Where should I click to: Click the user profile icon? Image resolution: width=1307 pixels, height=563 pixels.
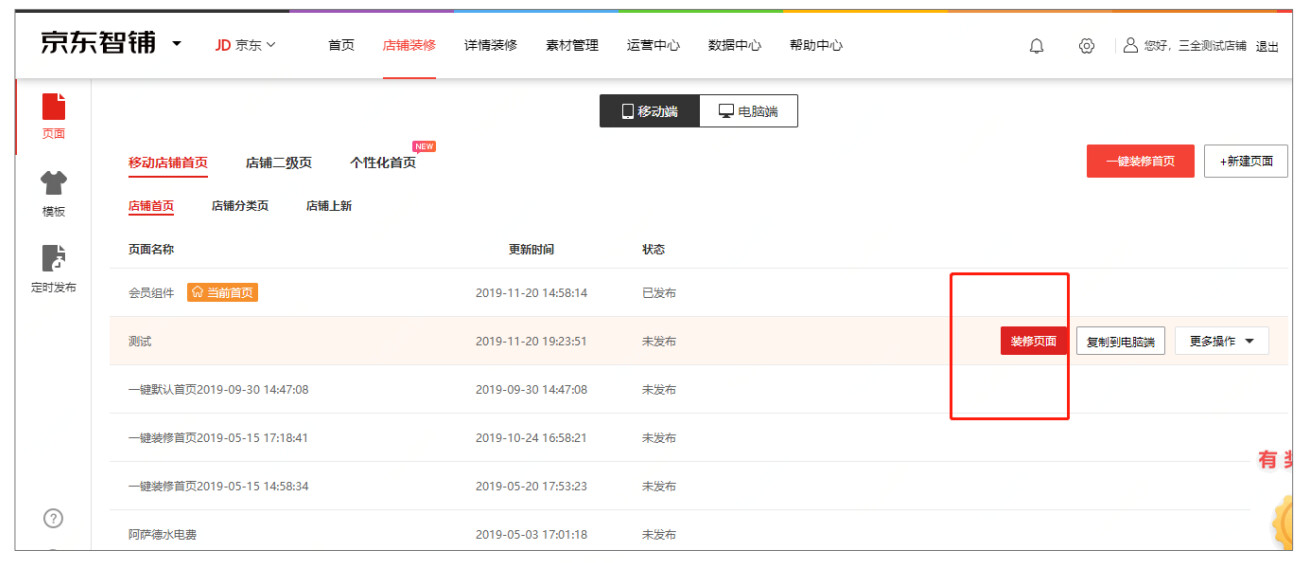[x=1130, y=45]
